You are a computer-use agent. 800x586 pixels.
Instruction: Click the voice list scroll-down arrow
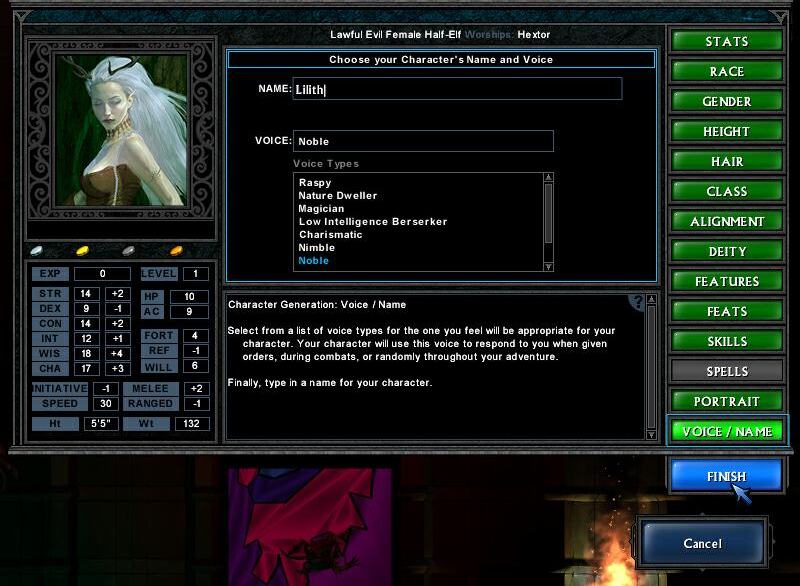(x=548, y=266)
